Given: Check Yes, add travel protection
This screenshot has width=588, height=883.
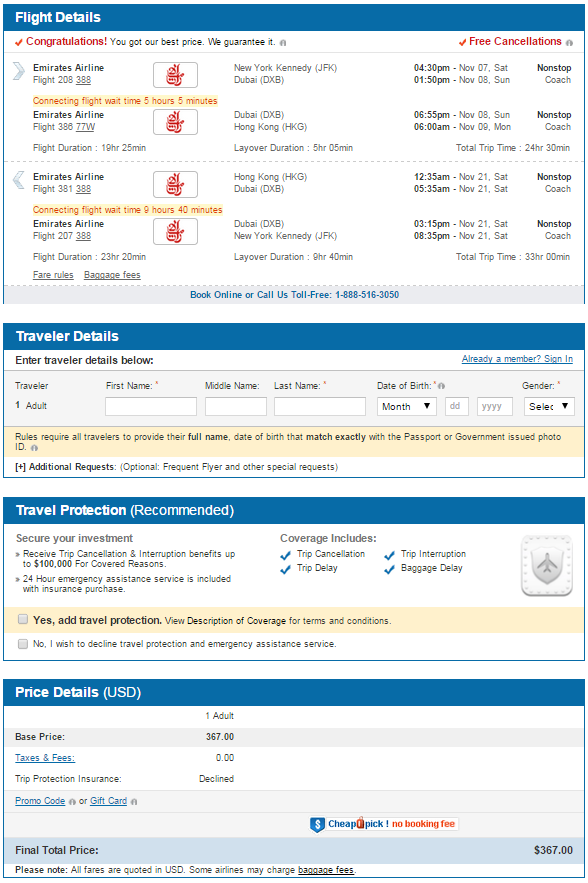Looking at the screenshot, I should [23, 619].
